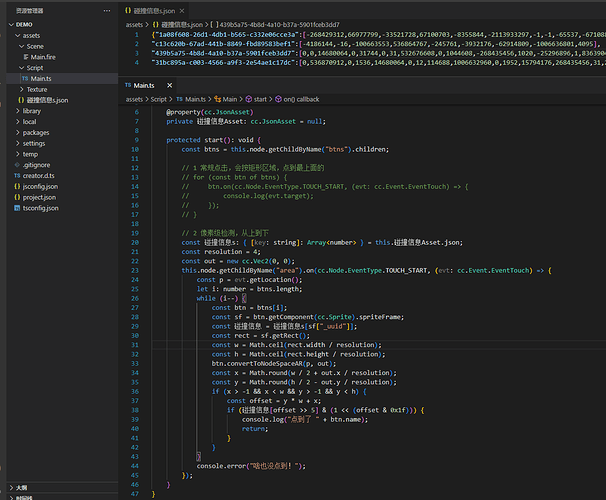Click the TS icon on the Main.ts tab
606x500 pixels.
pos(130,86)
